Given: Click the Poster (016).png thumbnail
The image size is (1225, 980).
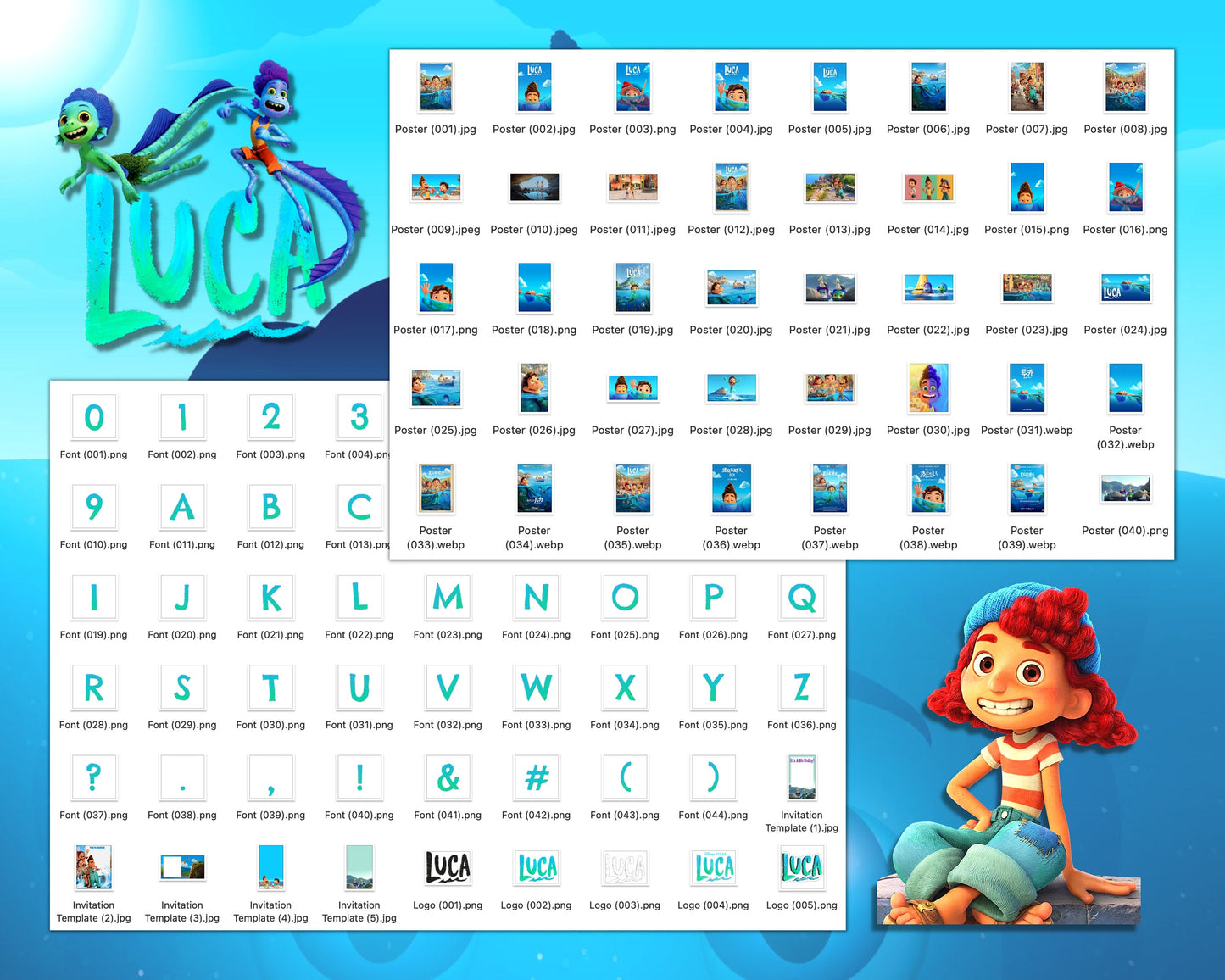Looking at the screenshot, I should (x=1124, y=187).
